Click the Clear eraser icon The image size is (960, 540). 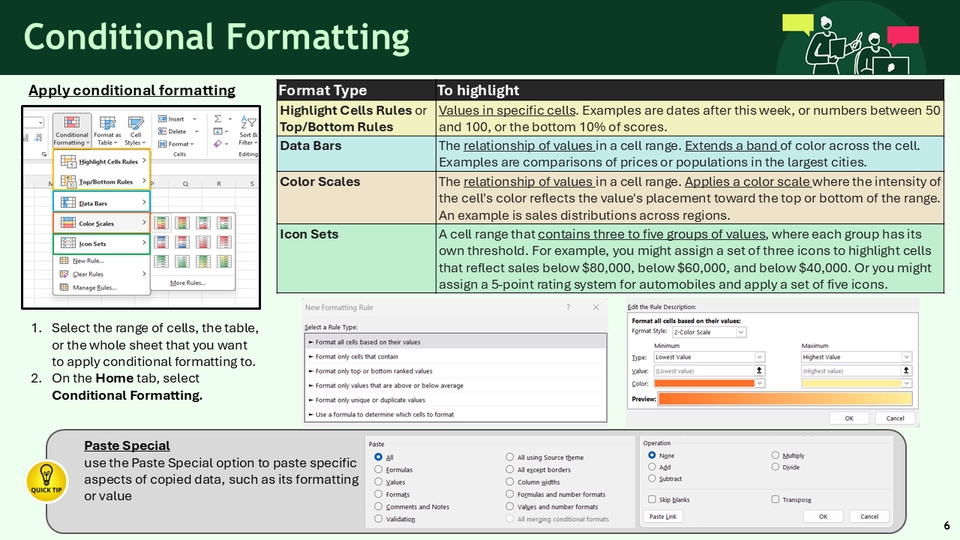tap(218, 144)
